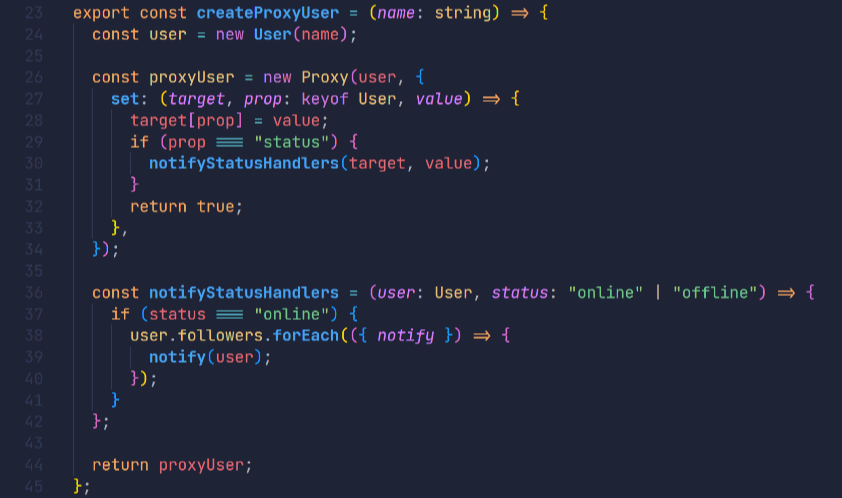Place cursor on the set handler keyword
This screenshot has width=842, height=498.
coord(125,99)
